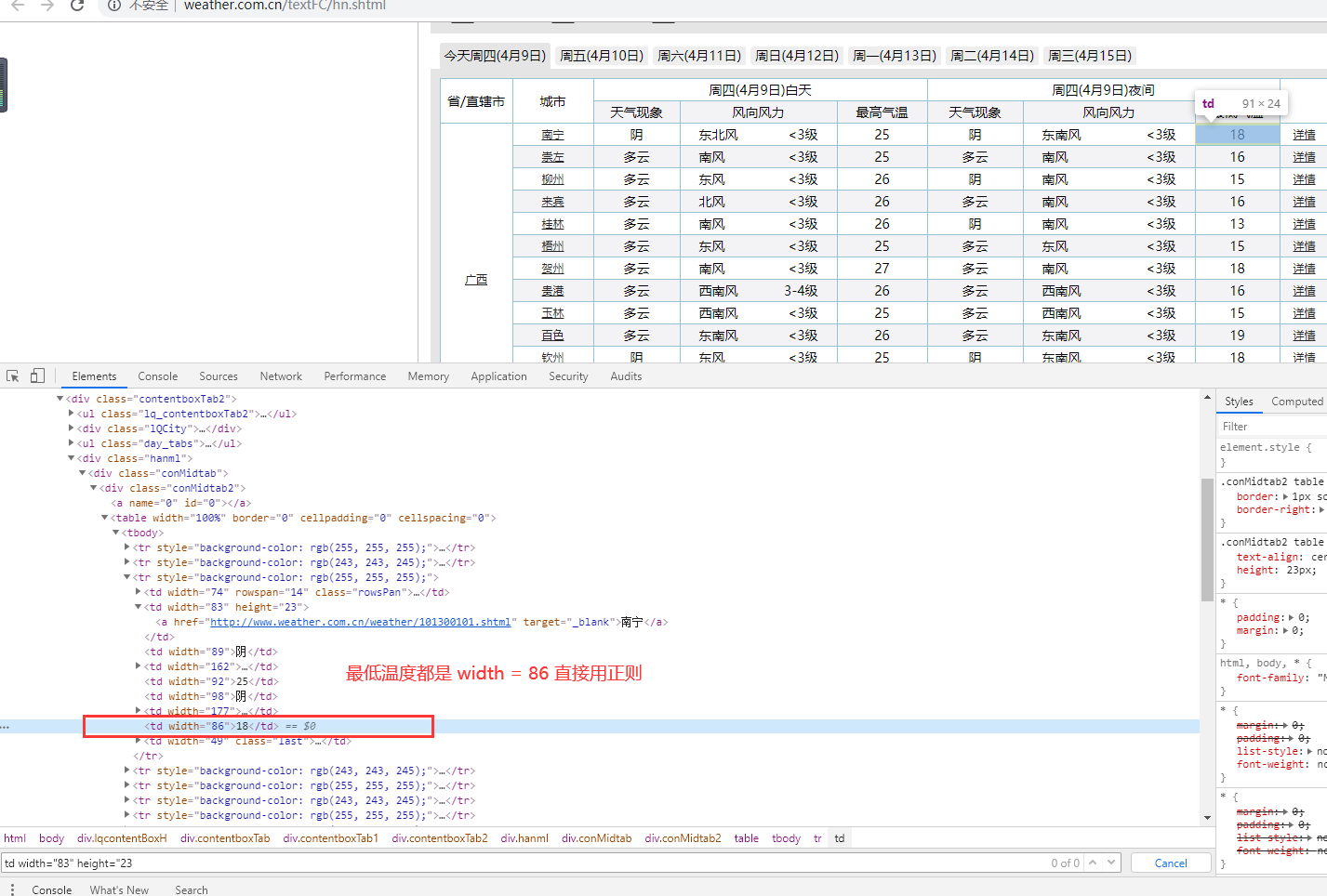
Task: Open the Sources panel tab
Action: coord(219,376)
